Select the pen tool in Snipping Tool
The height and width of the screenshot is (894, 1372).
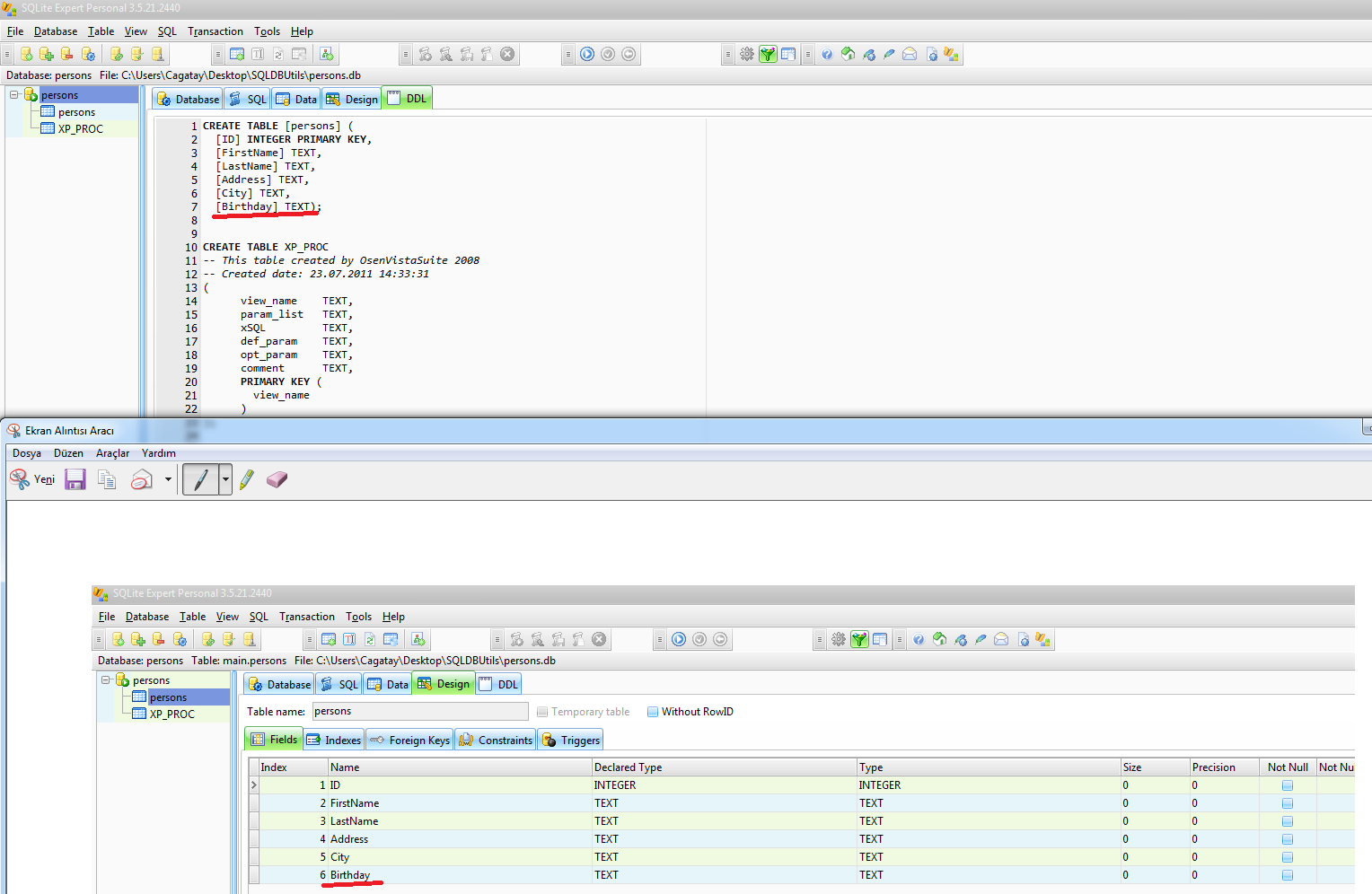coord(199,478)
